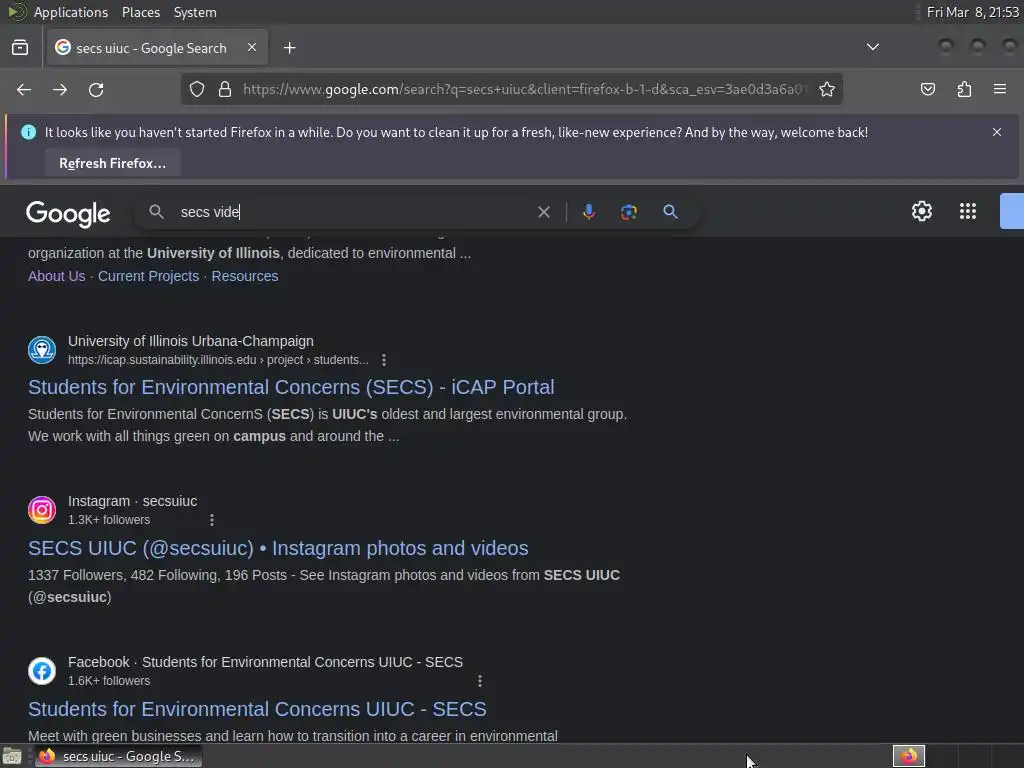Click the address bar URL
This screenshot has width=1024, height=768.
[x=525, y=89]
